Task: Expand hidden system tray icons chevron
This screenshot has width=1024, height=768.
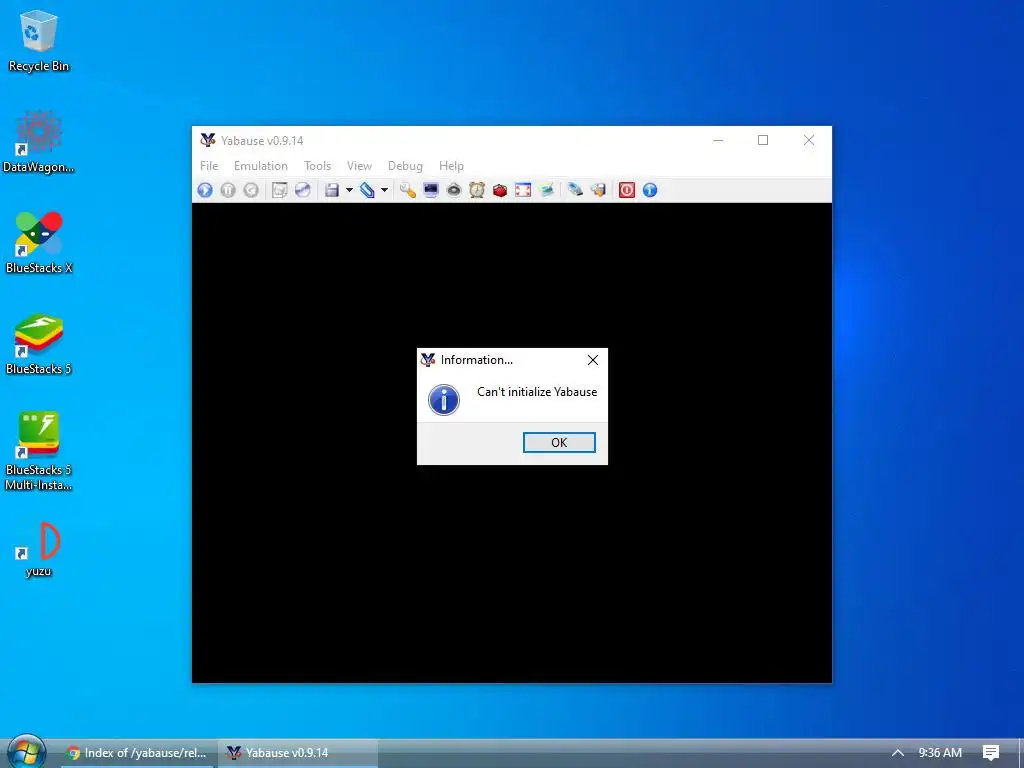Action: coord(898,753)
